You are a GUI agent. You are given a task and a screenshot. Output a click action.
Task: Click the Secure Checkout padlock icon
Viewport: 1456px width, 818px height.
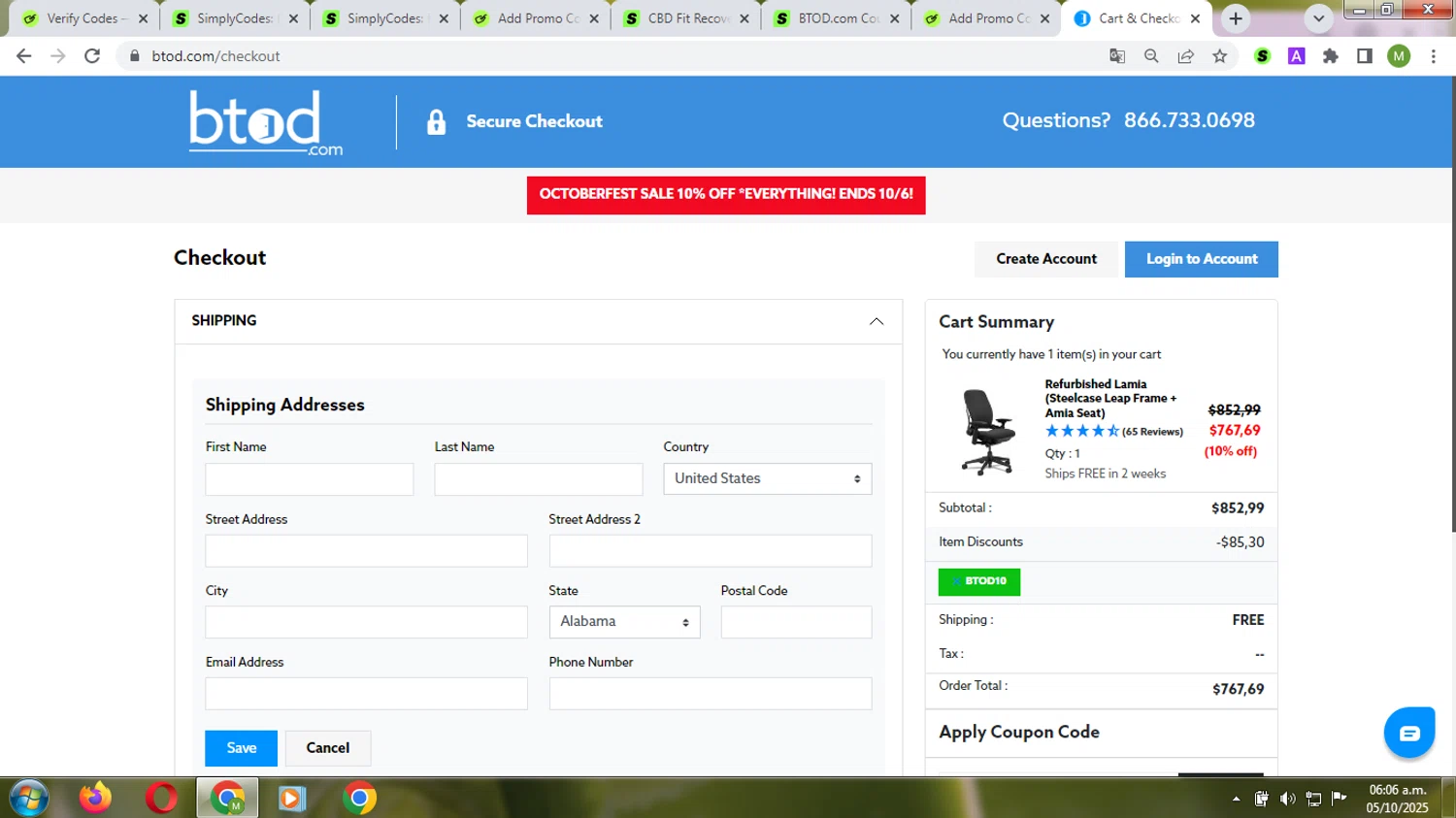pos(437,121)
